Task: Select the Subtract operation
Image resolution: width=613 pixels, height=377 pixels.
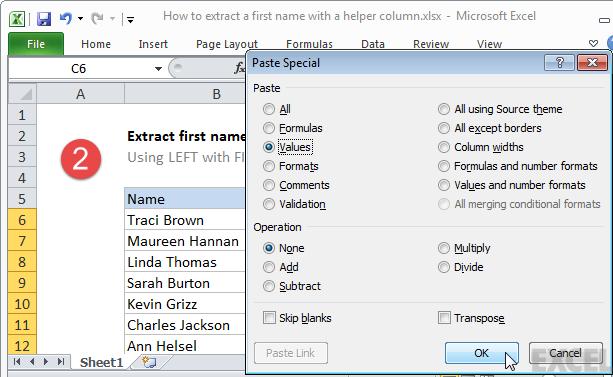Action: pyautogui.click(x=269, y=286)
